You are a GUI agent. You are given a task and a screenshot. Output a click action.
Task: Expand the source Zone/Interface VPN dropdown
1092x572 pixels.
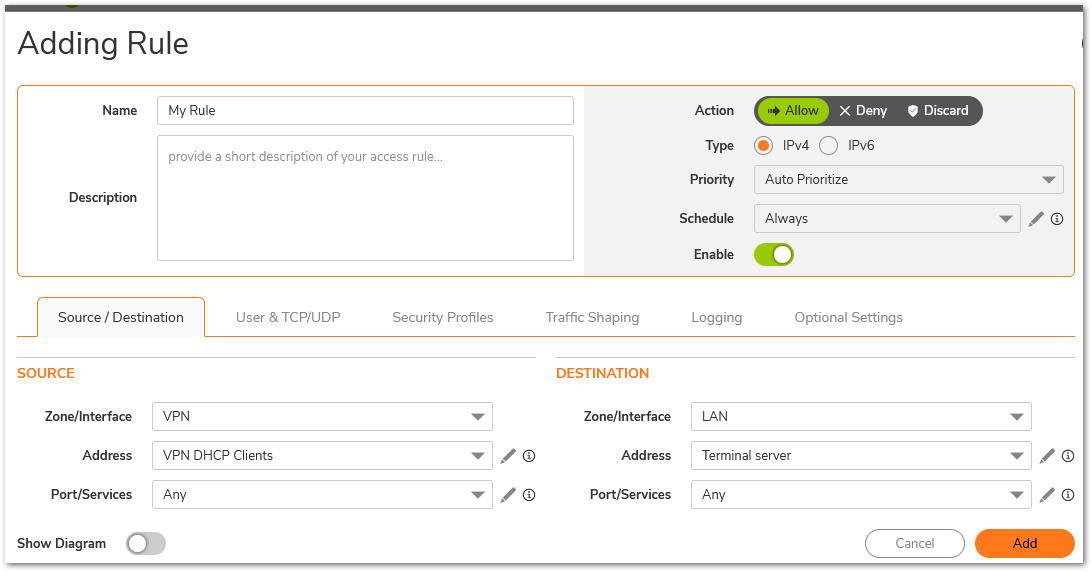click(x=322, y=417)
